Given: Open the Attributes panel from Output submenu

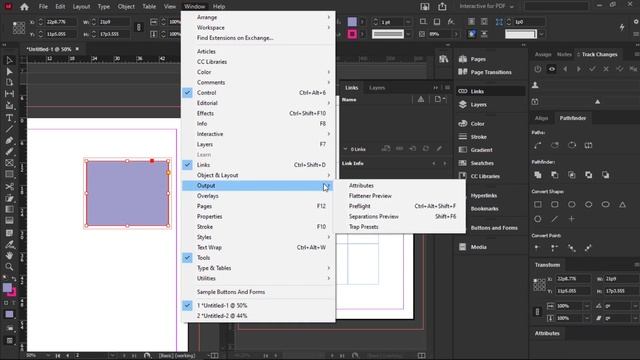Looking at the screenshot, I should pos(400,185).
